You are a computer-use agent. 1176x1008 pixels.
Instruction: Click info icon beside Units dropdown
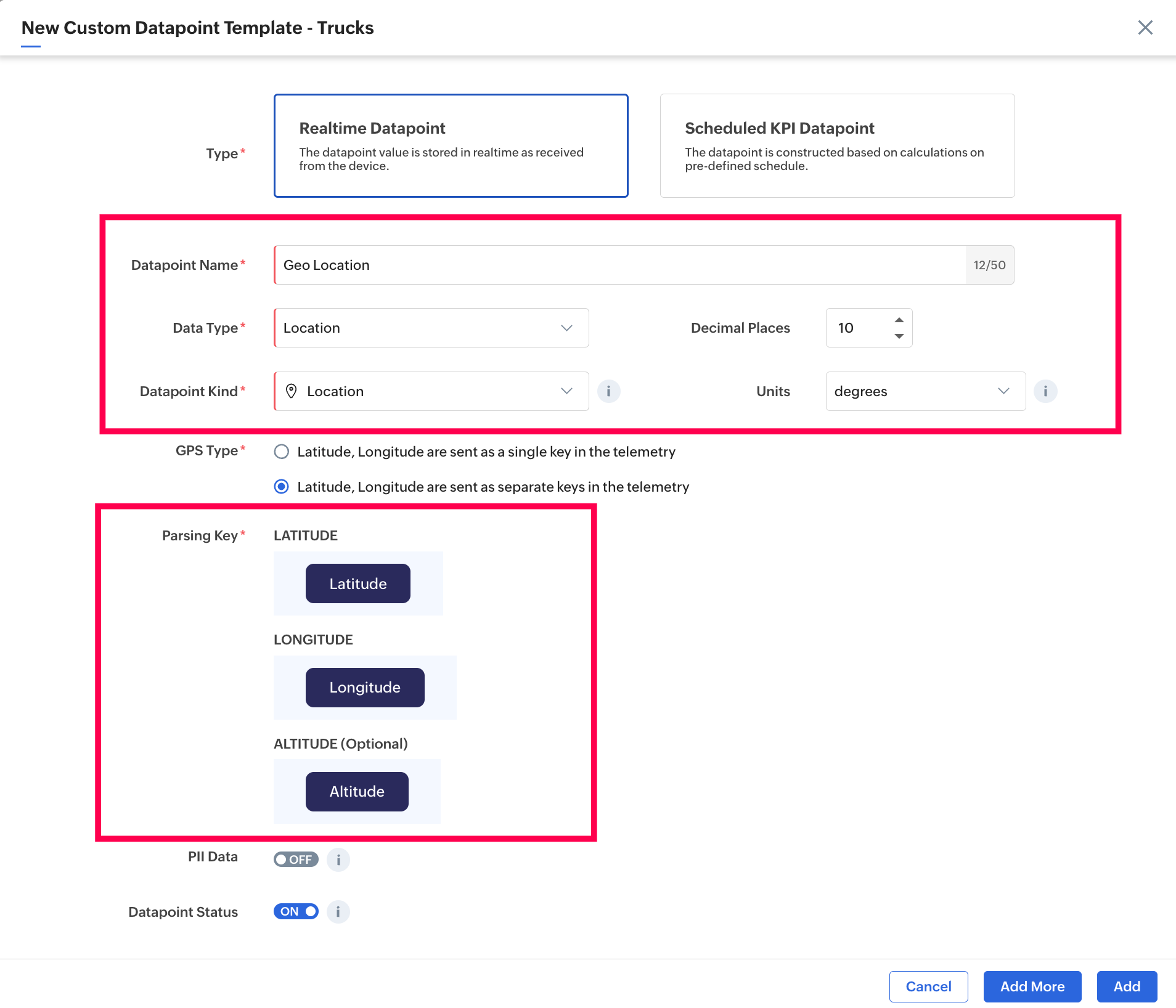(x=1045, y=391)
